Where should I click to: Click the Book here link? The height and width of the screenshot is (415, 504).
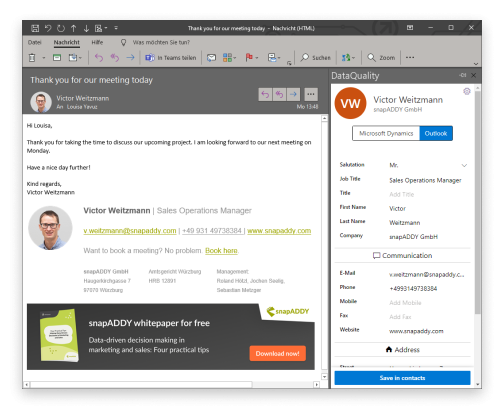221,251
